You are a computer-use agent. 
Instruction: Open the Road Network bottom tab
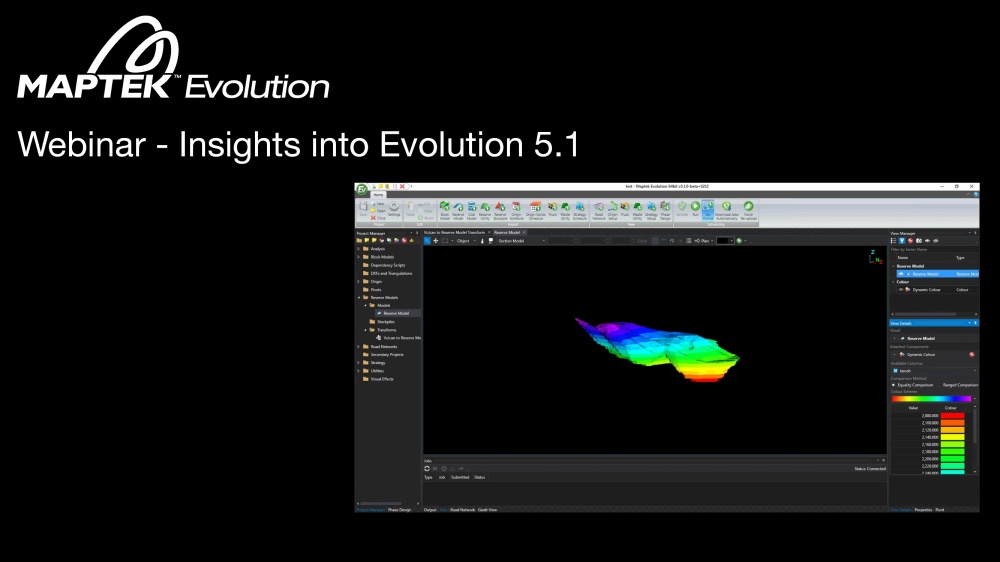pyautogui.click(x=462, y=510)
